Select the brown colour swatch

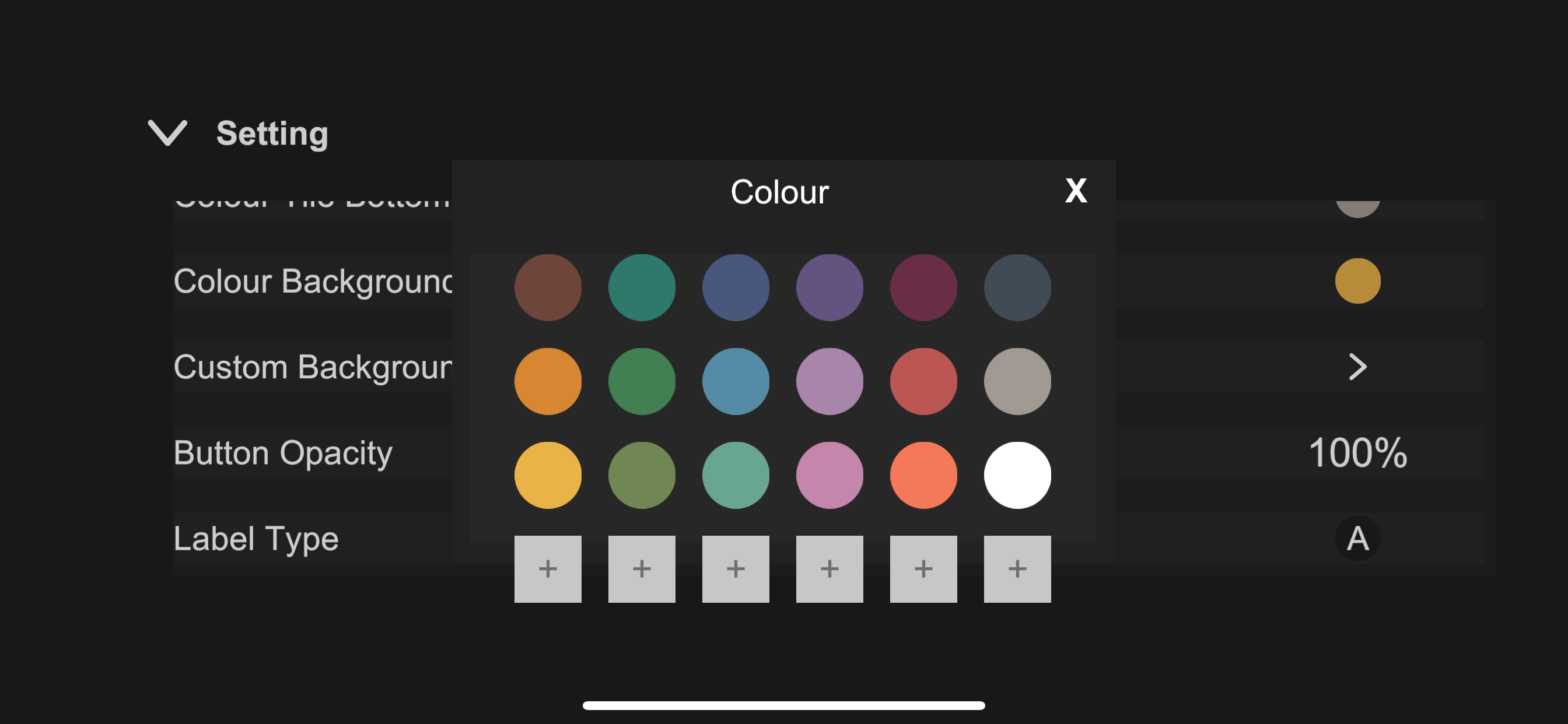(x=548, y=287)
